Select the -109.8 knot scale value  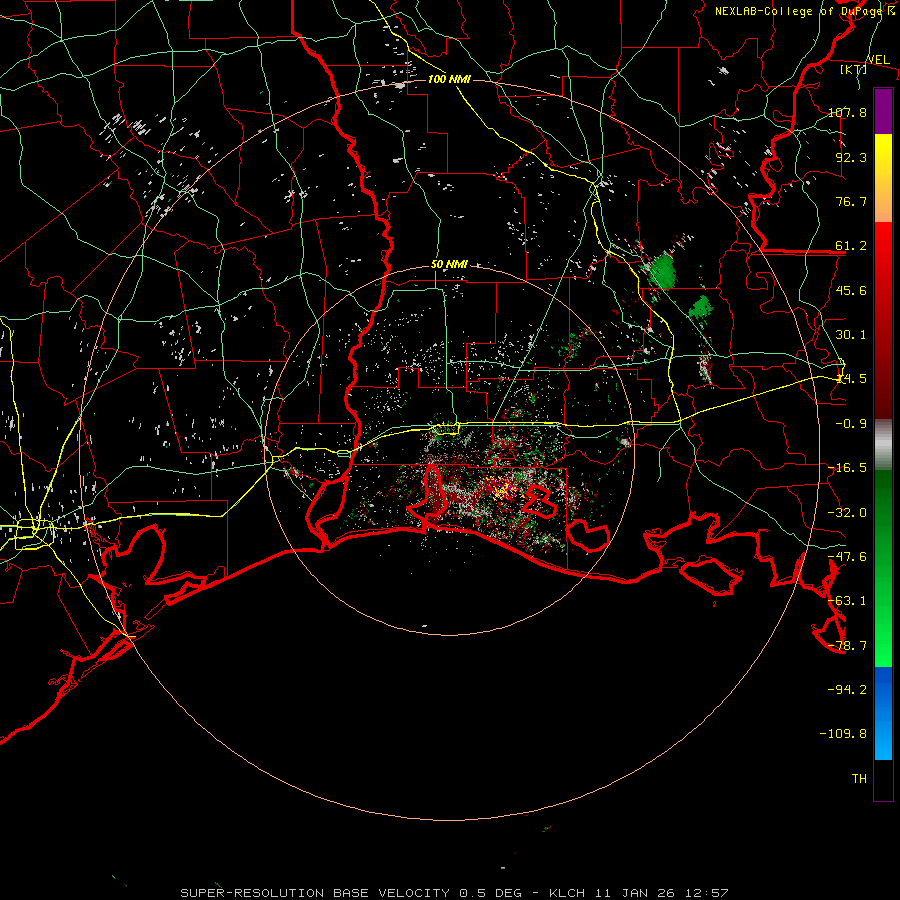coord(843,734)
